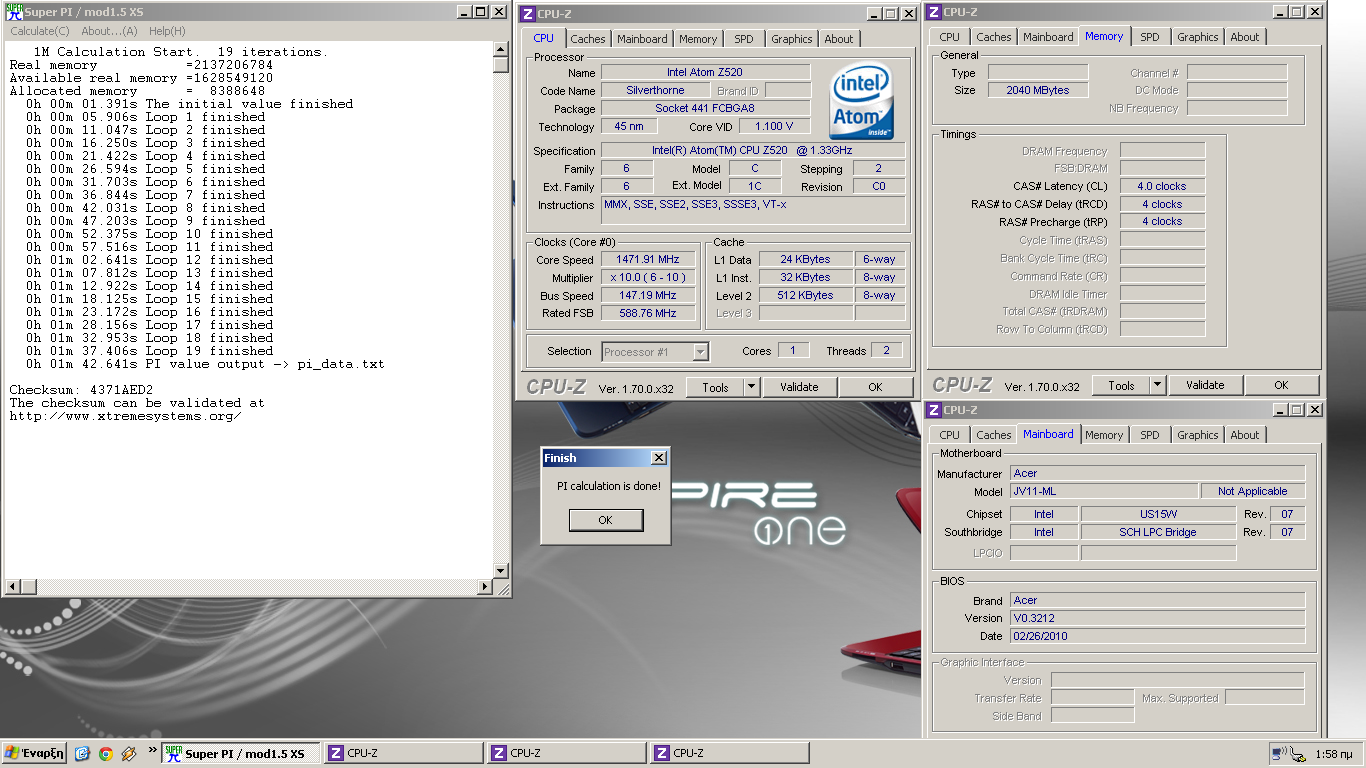Image resolution: width=1366 pixels, height=768 pixels.
Task: Click OK in the CPU-Z CPU window
Action: (875, 387)
